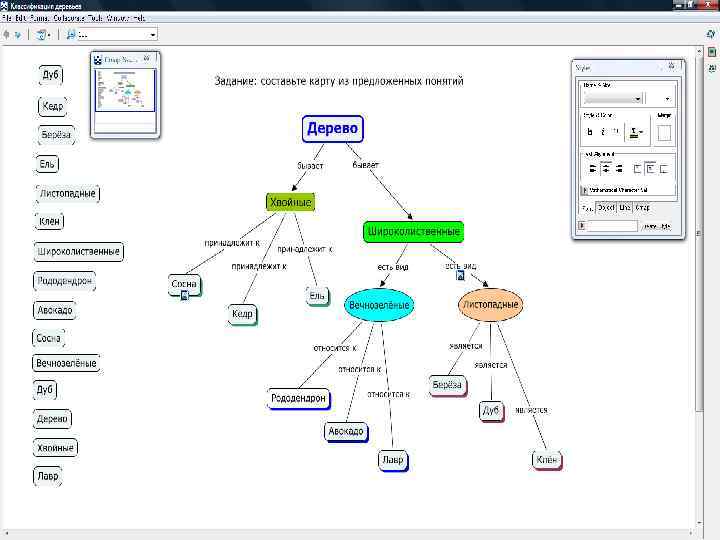The height and width of the screenshot is (540, 720).
Task: Switch to the Cmap tab in Styles
Action: coord(642,208)
